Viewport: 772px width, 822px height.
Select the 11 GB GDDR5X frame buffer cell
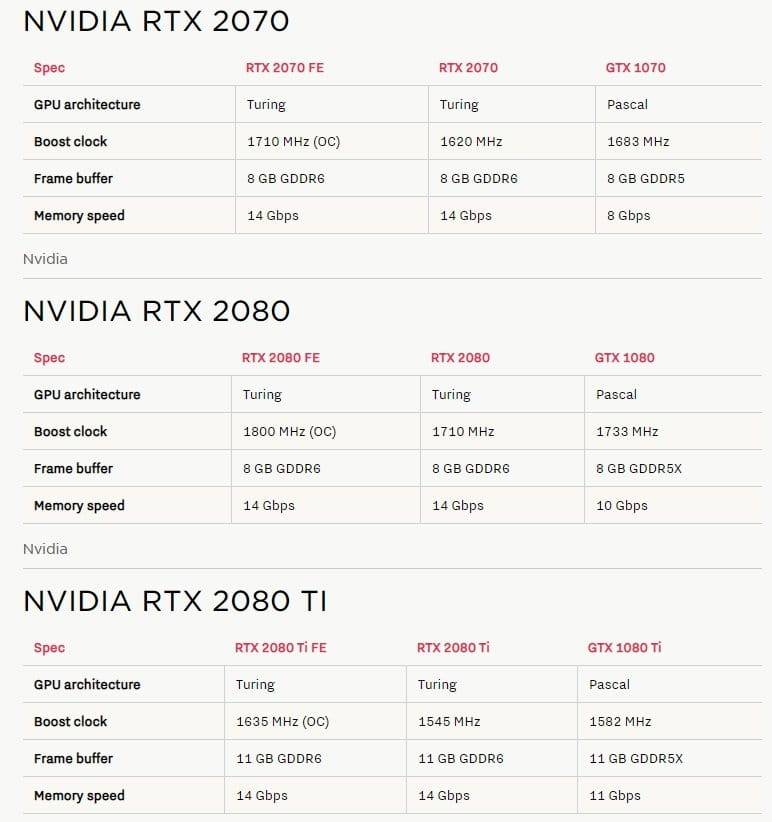[x=636, y=759]
